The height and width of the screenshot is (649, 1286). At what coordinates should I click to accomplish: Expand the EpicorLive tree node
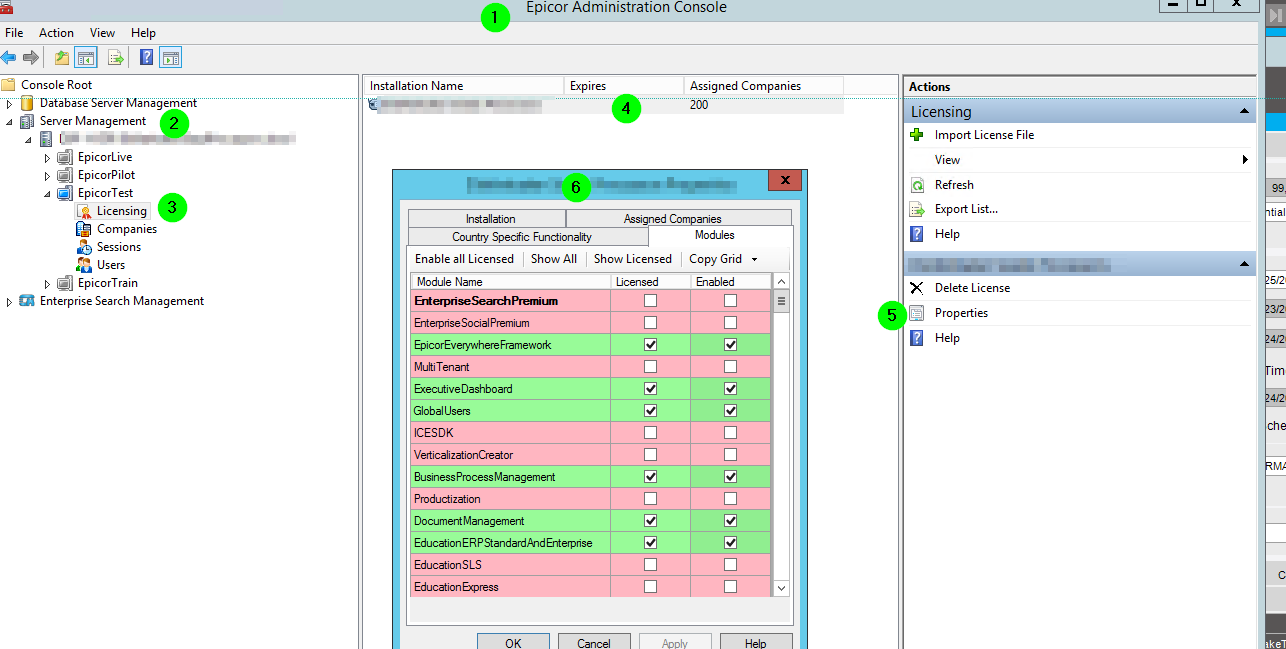(47, 158)
